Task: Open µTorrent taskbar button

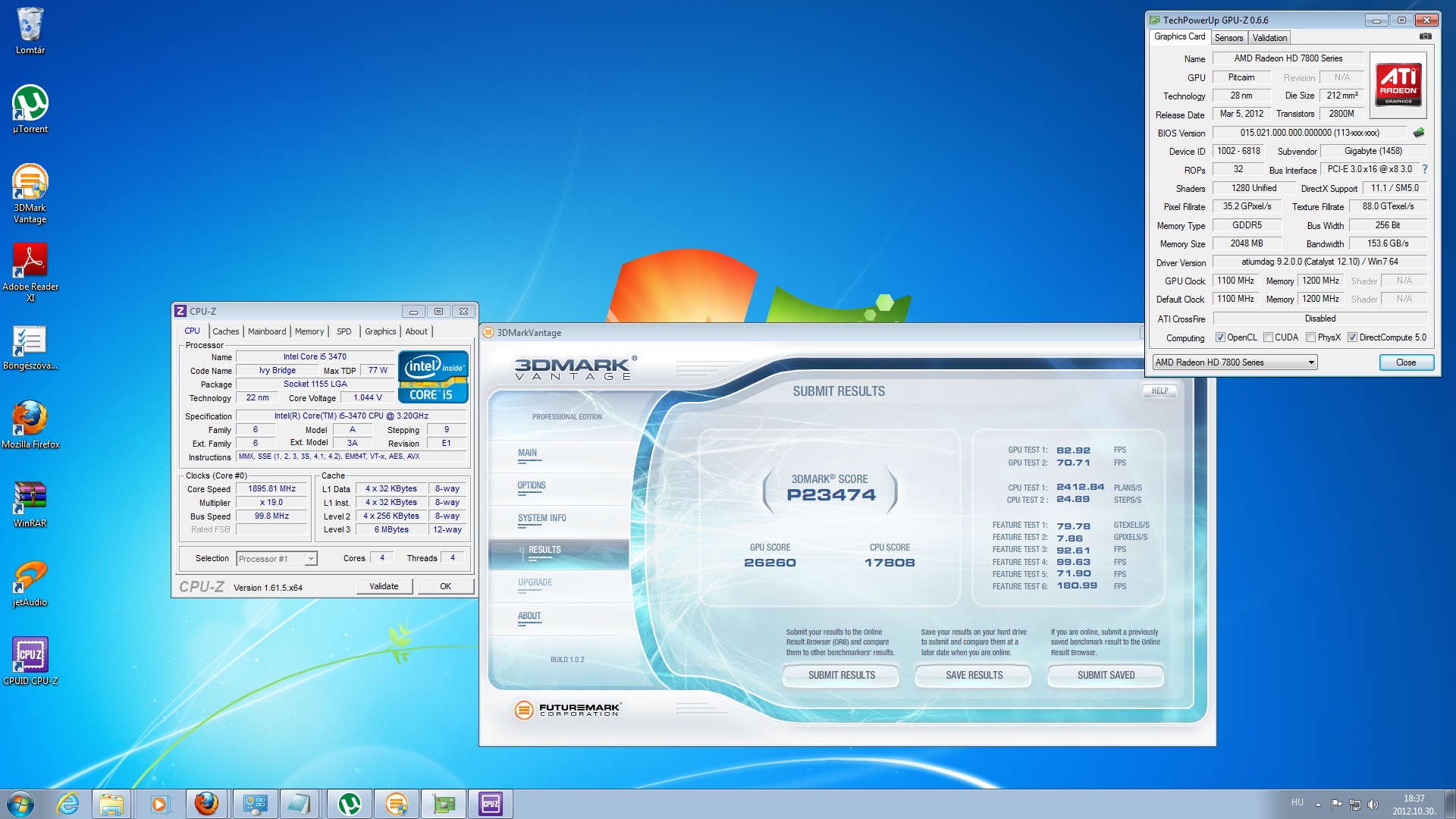Action: click(x=350, y=804)
